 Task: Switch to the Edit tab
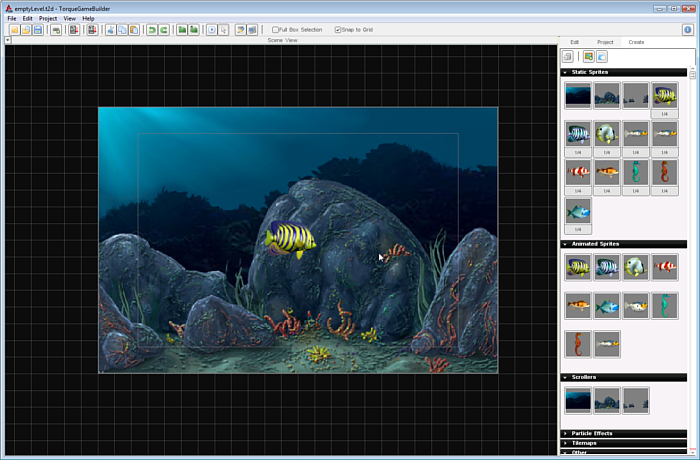(574, 42)
